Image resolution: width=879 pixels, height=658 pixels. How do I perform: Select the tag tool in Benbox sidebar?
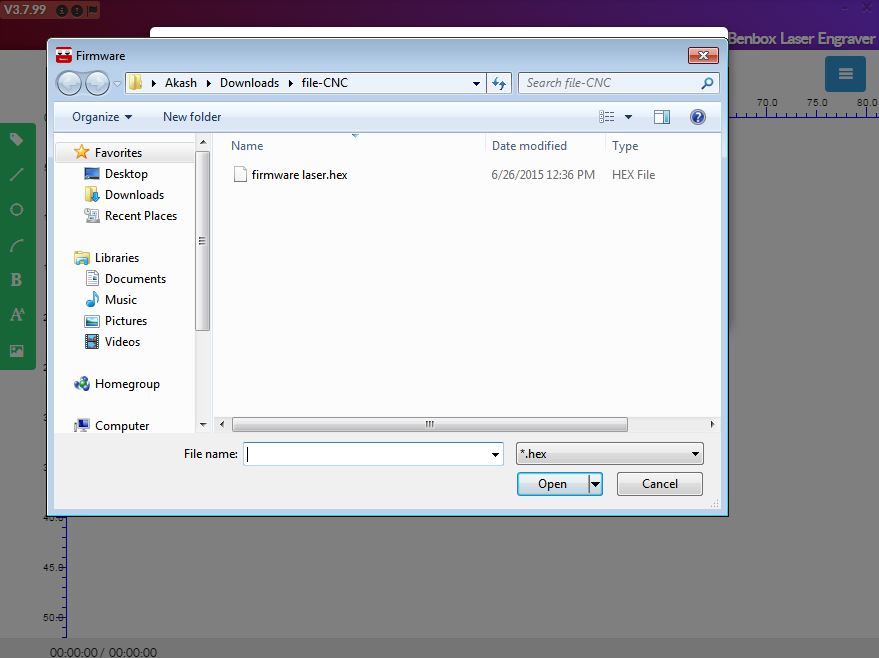click(16, 140)
